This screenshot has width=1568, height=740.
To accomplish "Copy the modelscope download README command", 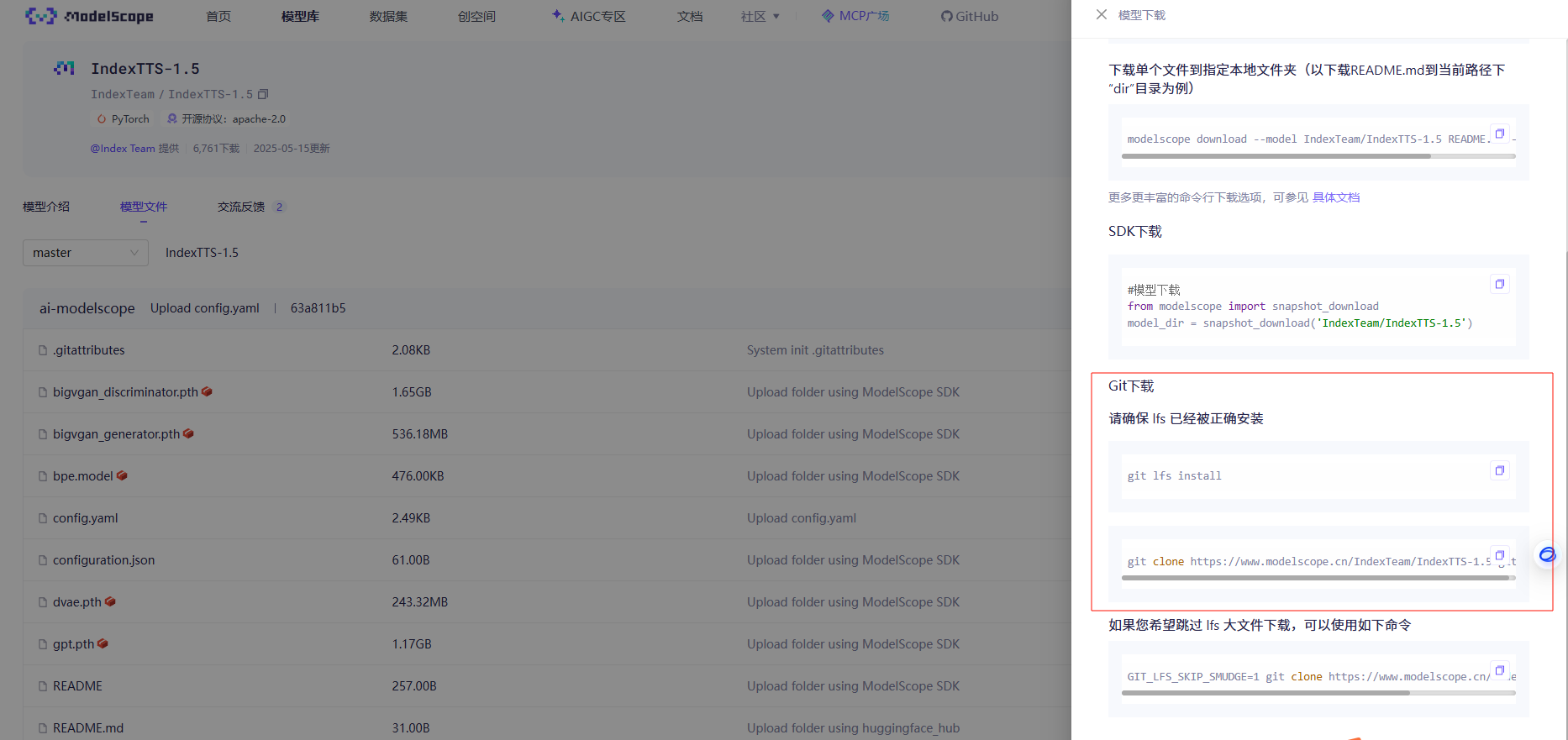I will click(x=1499, y=134).
